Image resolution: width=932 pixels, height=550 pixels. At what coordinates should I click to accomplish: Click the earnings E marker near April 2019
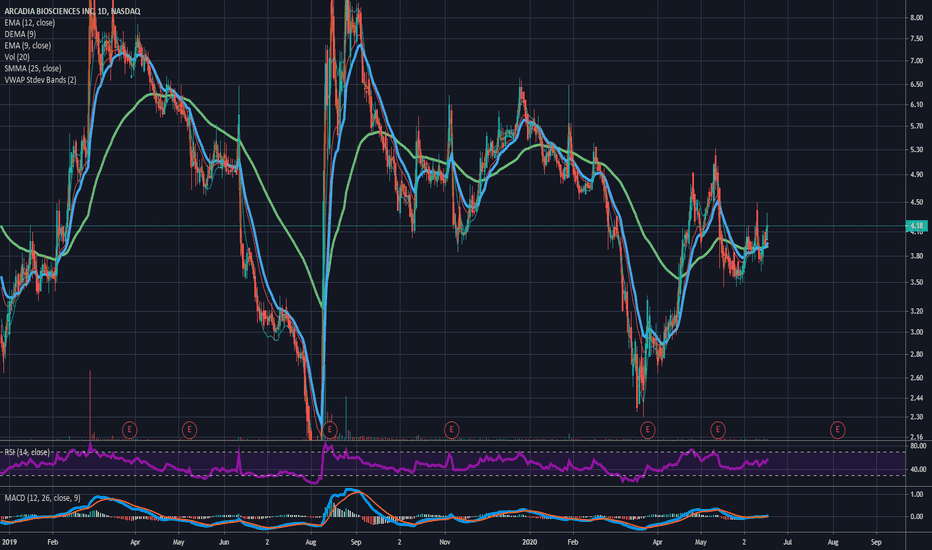130,429
